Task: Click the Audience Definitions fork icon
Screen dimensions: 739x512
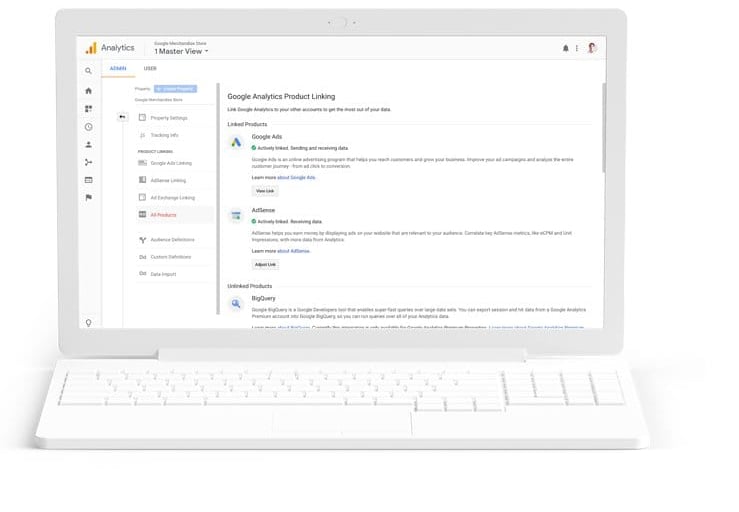Action: (x=142, y=240)
